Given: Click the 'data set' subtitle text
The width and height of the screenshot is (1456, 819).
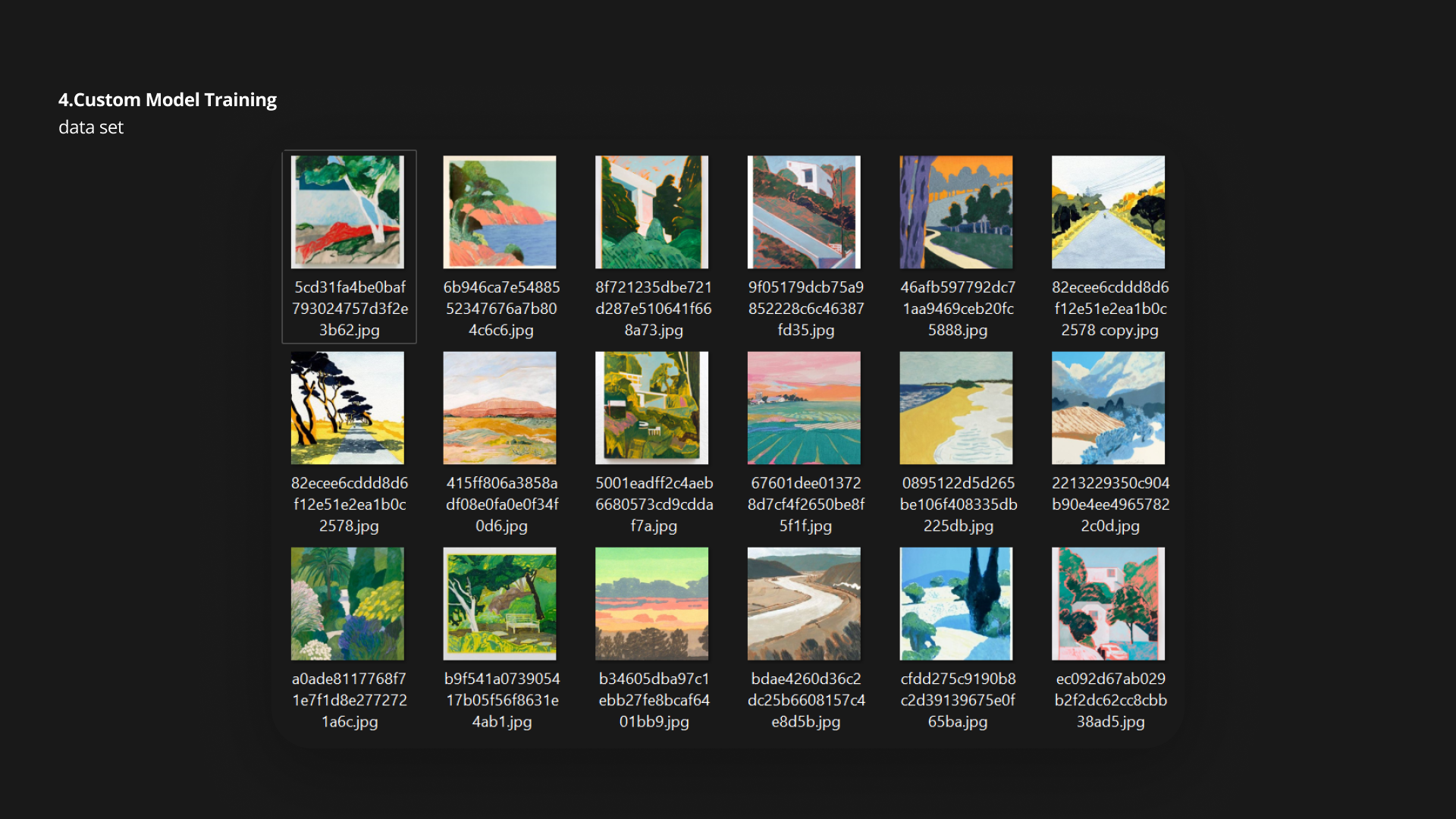Looking at the screenshot, I should click(91, 127).
